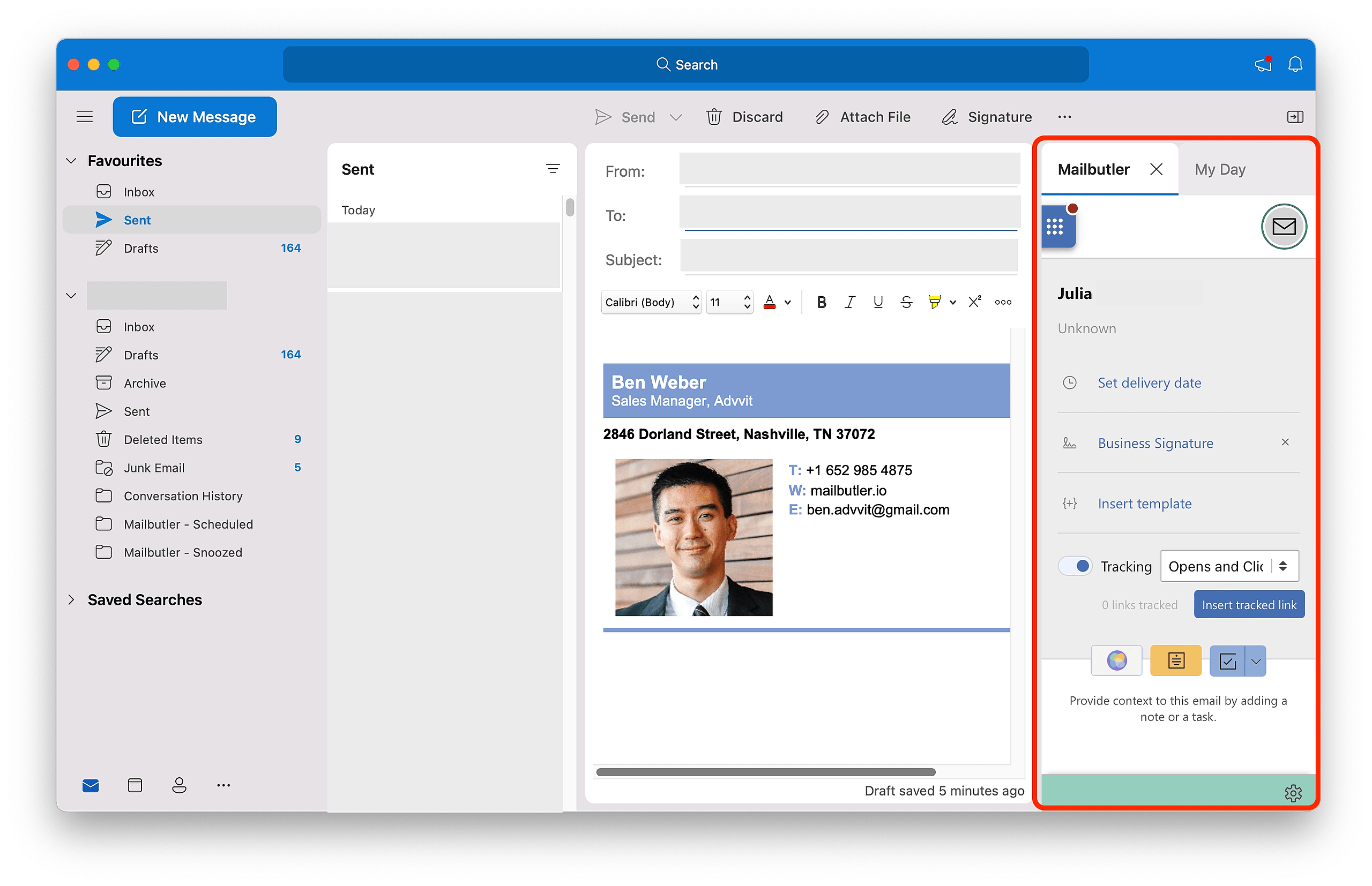Click the notifications bell icon
The image size is (1372, 886).
[1295, 64]
